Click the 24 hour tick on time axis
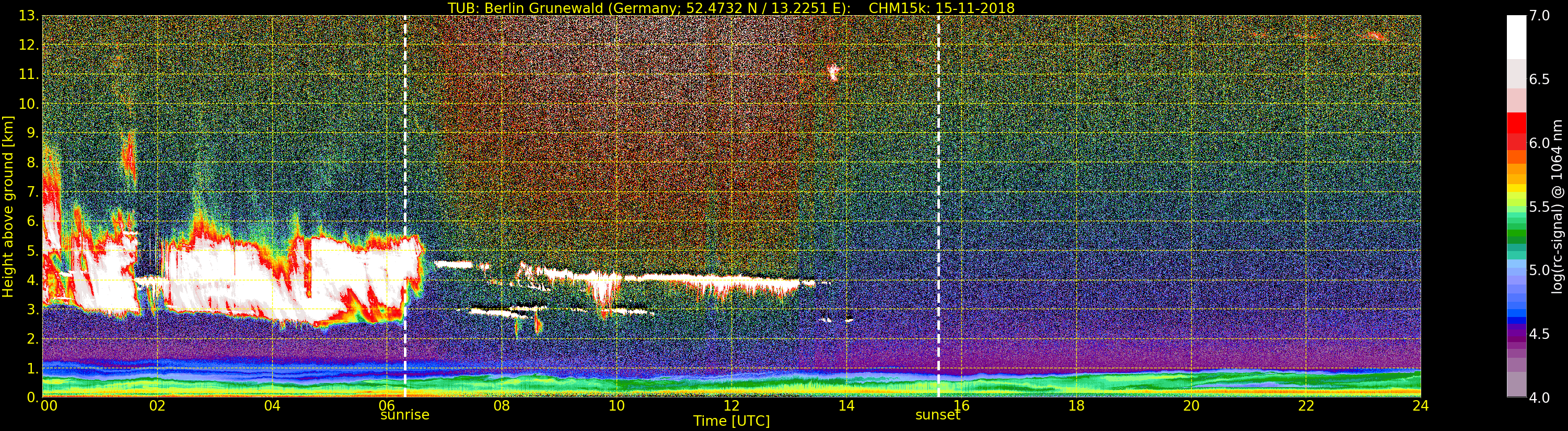The width and height of the screenshot is (1568, 431). (x=1420, y=406)
